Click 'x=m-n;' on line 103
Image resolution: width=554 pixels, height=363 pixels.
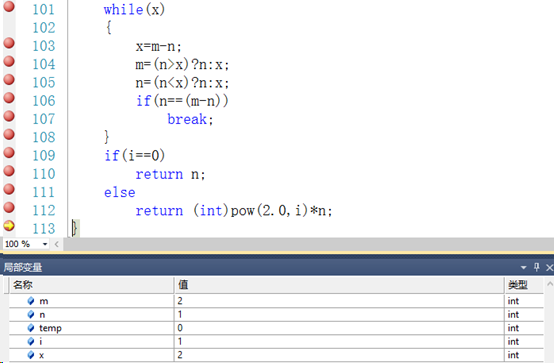pyautogui.click(x=158, y=46)
